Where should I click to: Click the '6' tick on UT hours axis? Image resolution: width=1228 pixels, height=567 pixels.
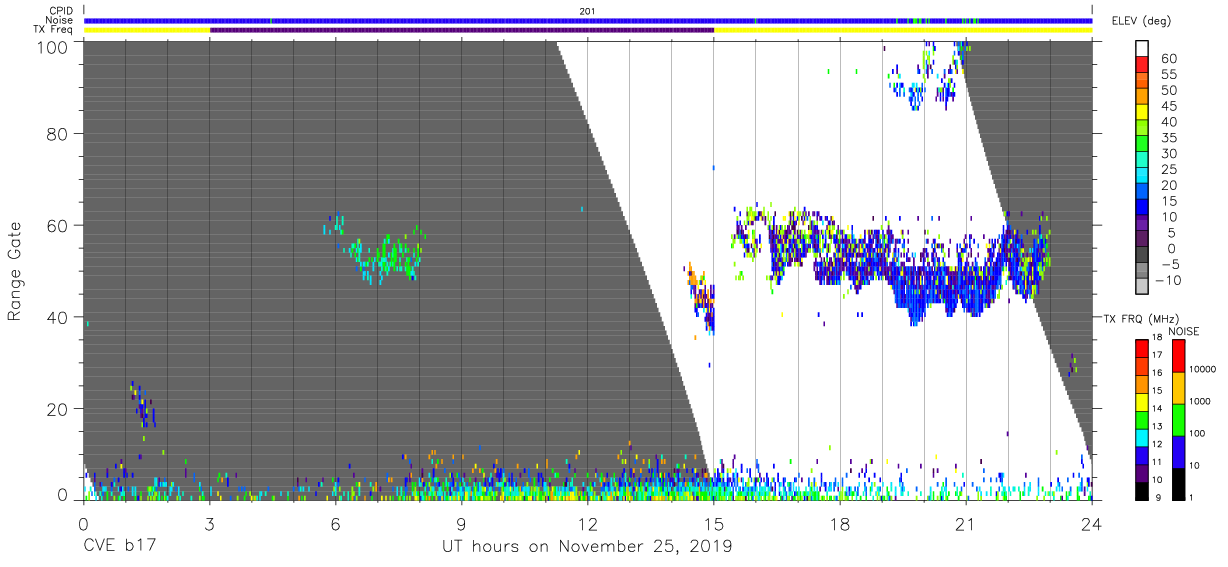[x=335, y=523]
